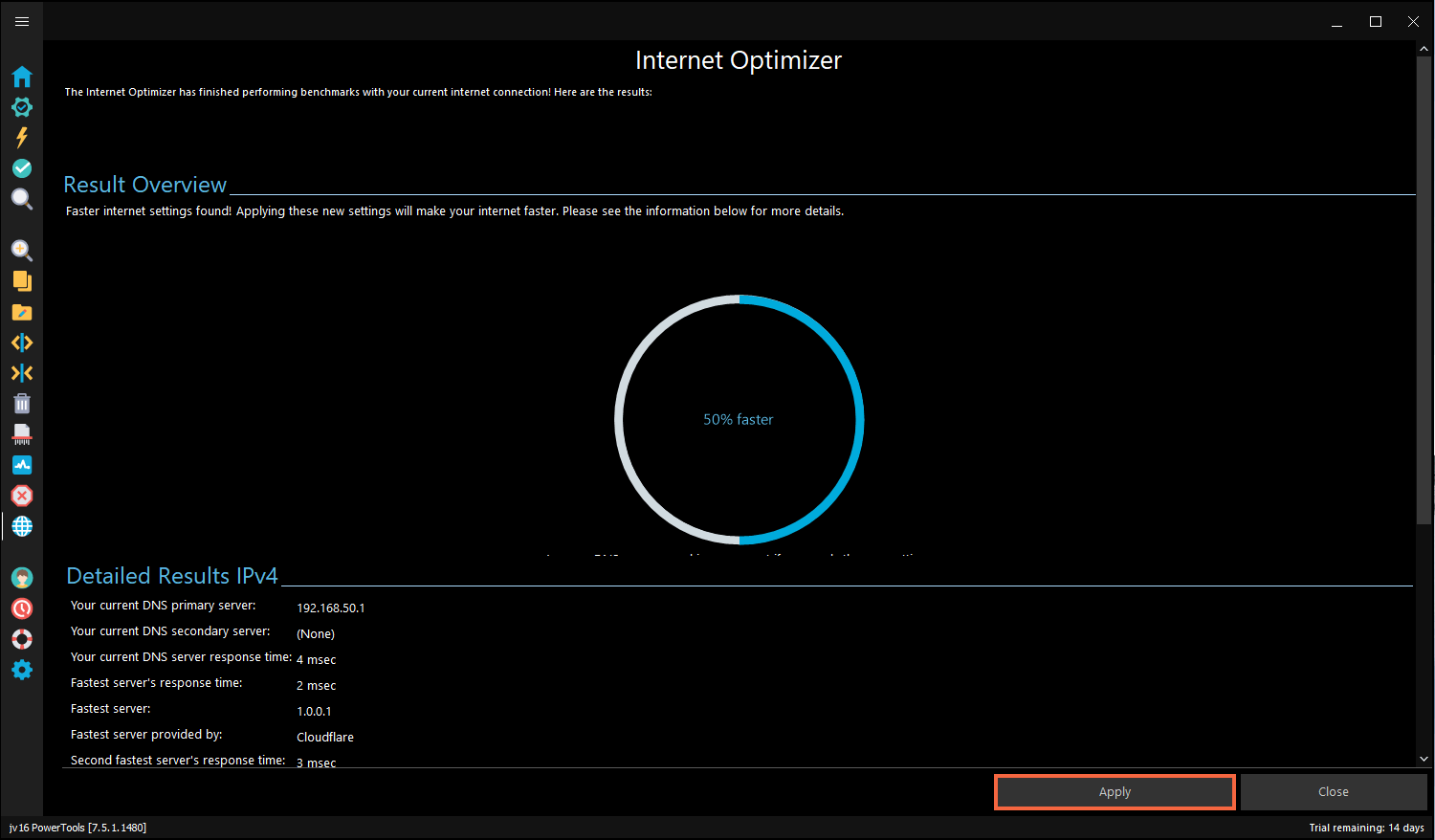Open the blue pulse-graph monitor tool
Screen dimensions: 1435x840
pyautogui.click(x=22, y=465)
